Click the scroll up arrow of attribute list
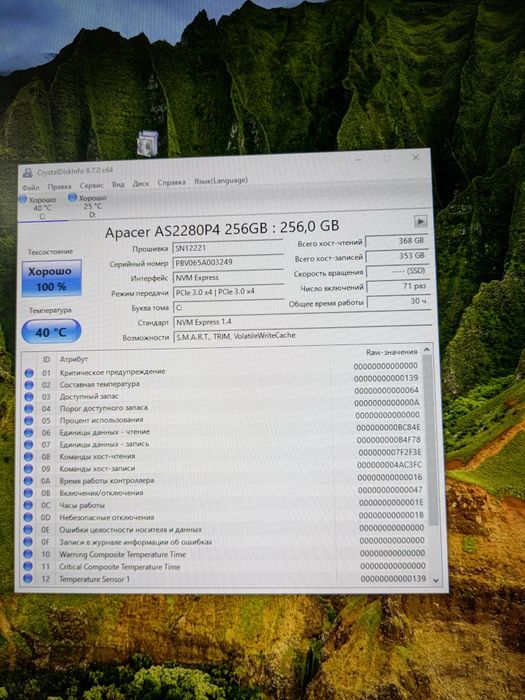Screen dimensions: 525x700 tap(426, 350)
